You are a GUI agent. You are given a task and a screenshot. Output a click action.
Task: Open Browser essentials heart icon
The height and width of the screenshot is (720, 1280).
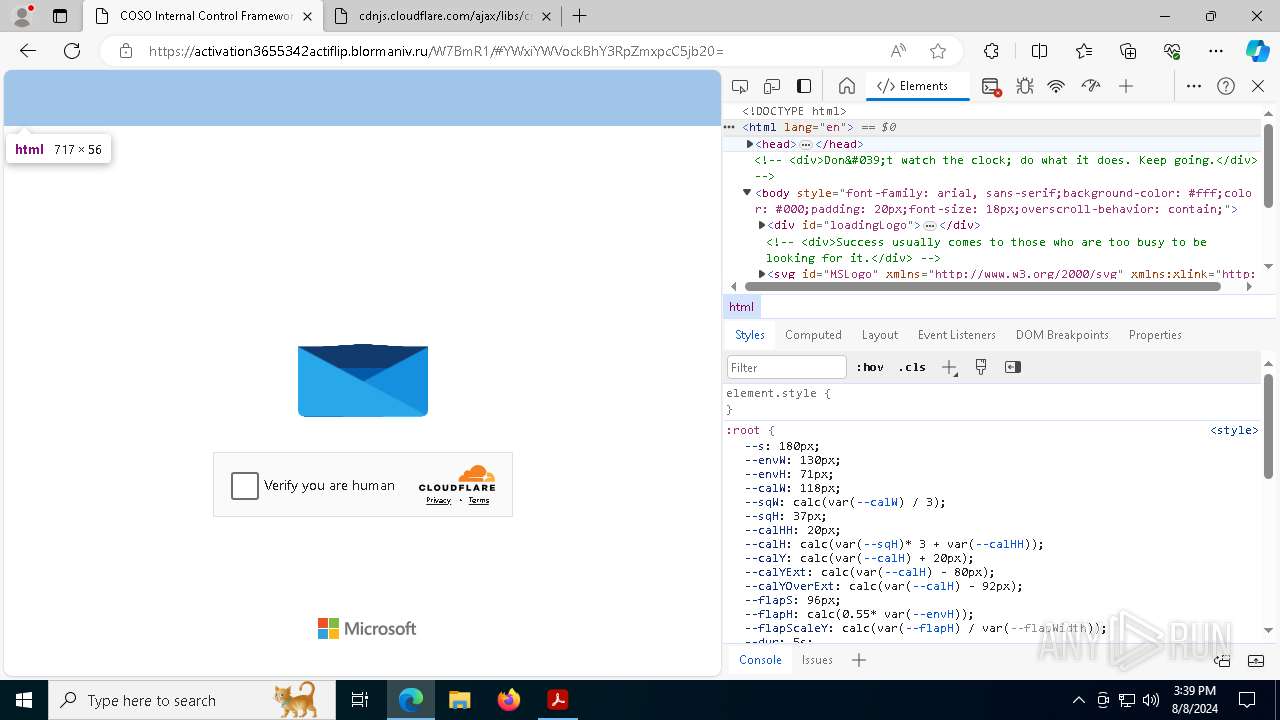1172,51
